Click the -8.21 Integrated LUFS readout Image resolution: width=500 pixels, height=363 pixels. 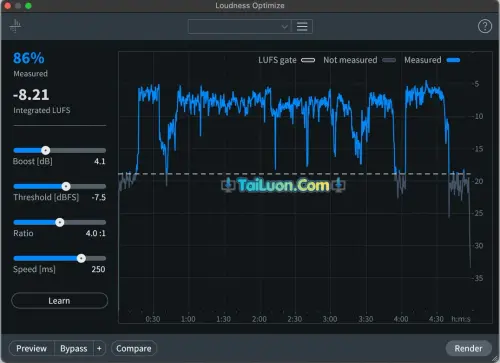coord(31,95)
